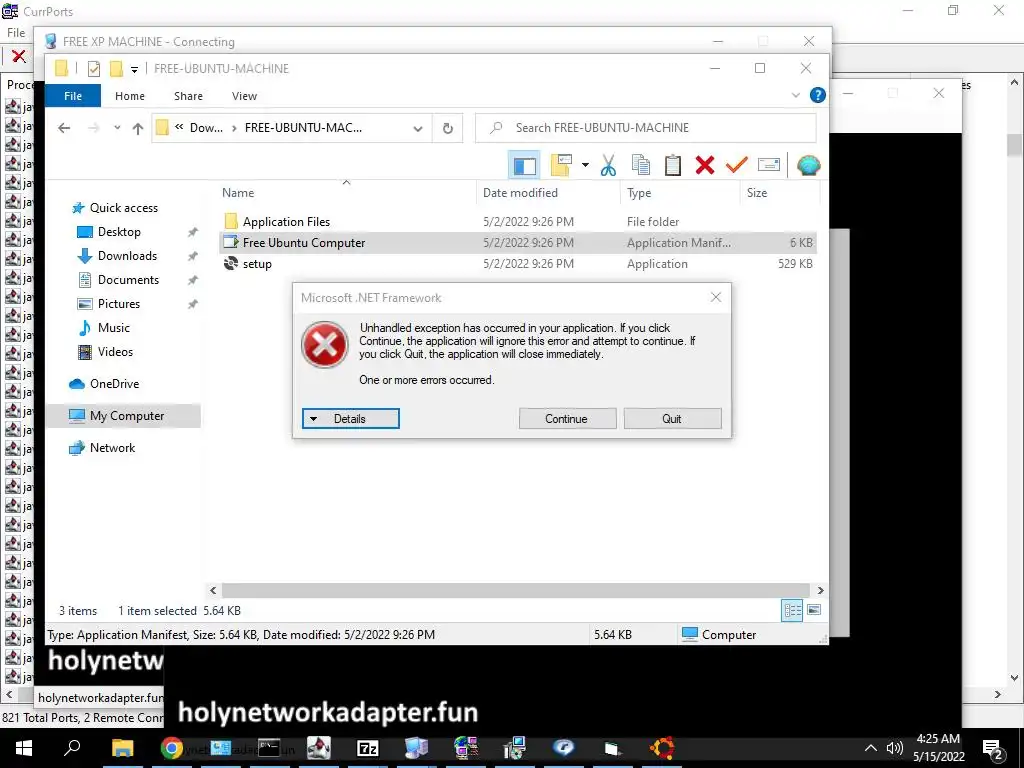Image resolution: width=1024 pixels, height=768 pixels.
Task: Click the Dow... breadcrumb in address bar
Action: pos(206,128)
